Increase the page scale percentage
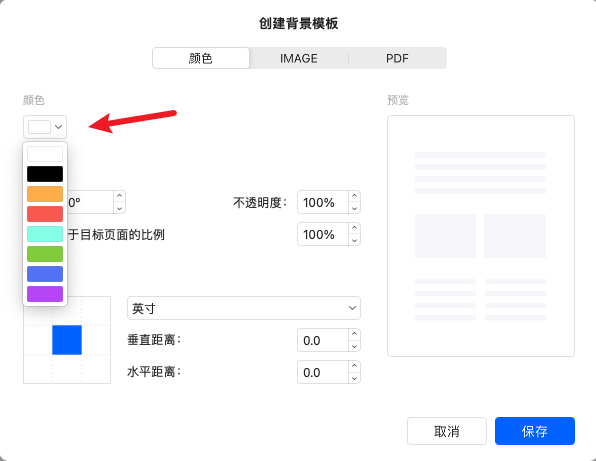Screen dimensions: 596x461 [x=354, y=228]
